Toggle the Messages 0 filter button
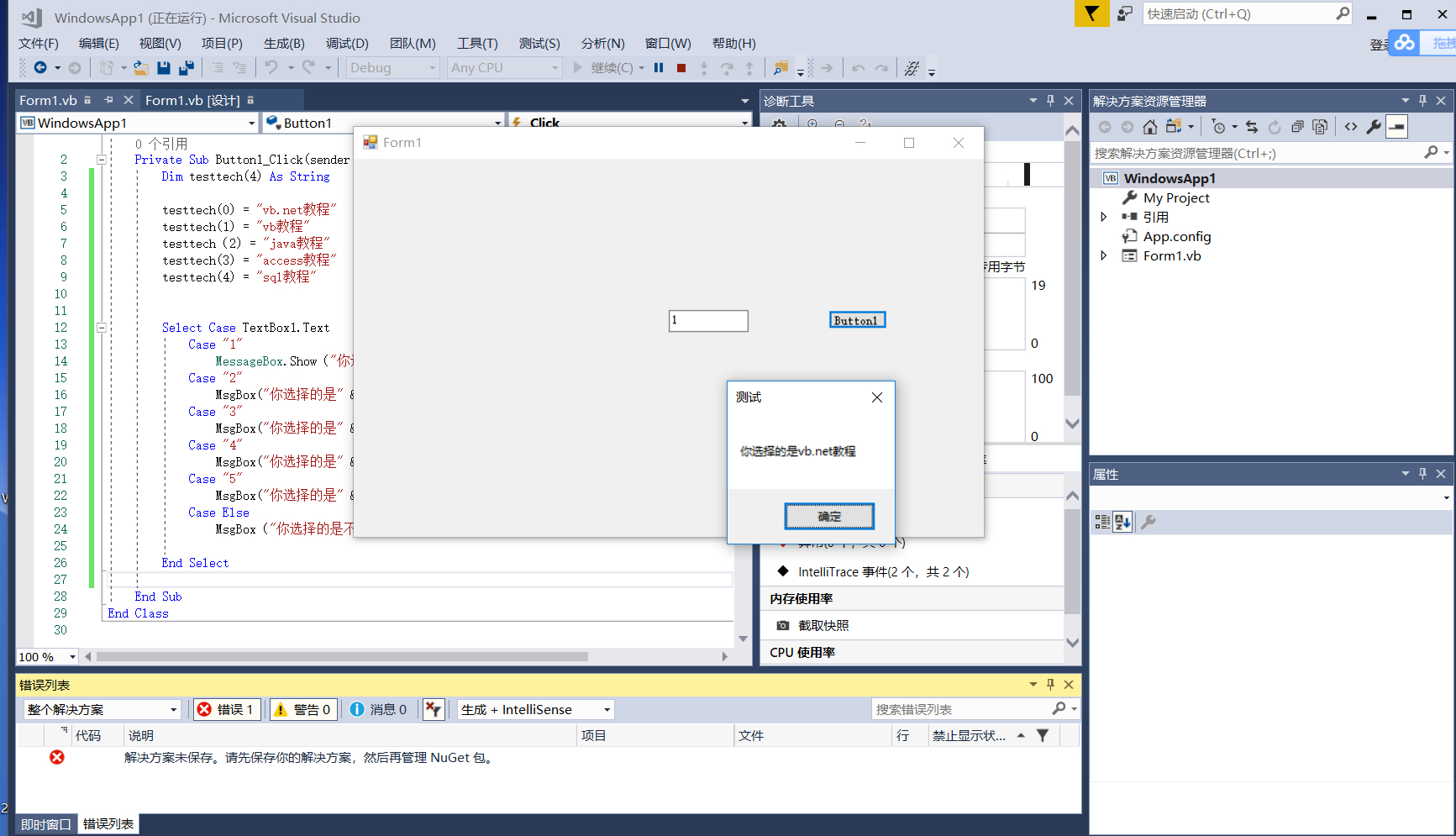This screenshot has width=1456, height=836. pyautogui.click(x=379, y=709)
